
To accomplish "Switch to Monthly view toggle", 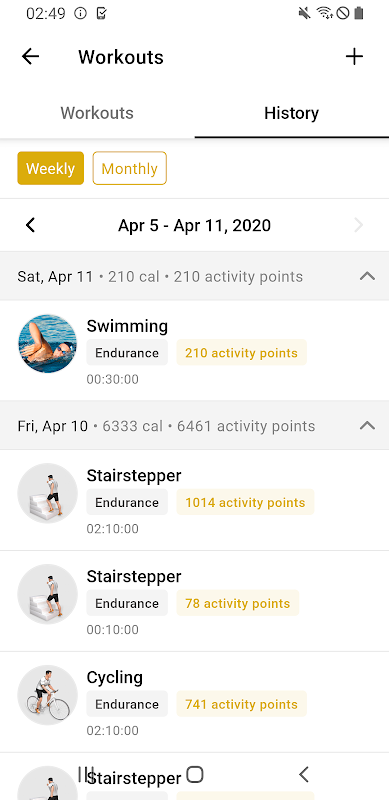I will click(x=130, y=168).
